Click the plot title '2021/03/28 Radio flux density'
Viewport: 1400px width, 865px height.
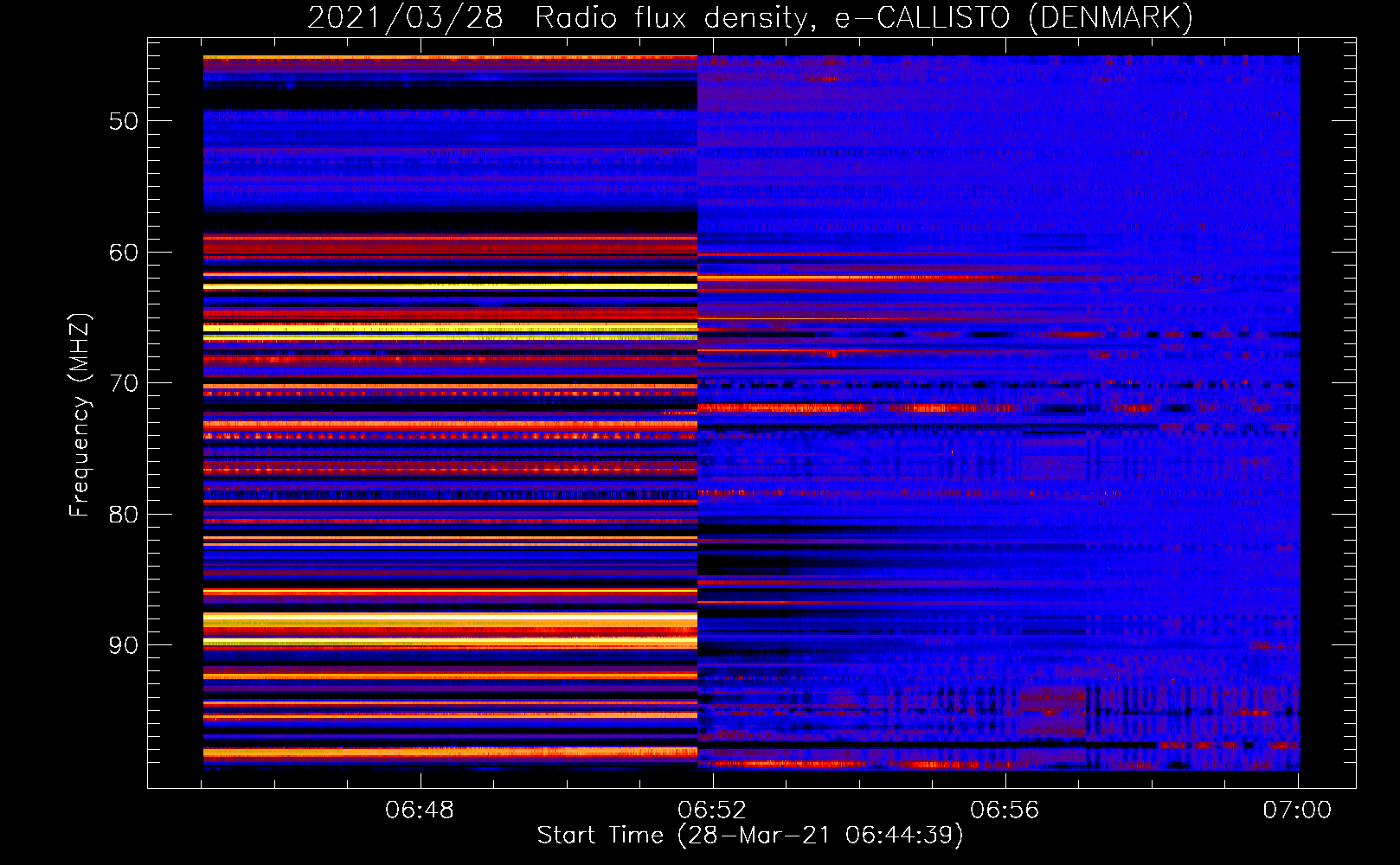coord(751,17)
